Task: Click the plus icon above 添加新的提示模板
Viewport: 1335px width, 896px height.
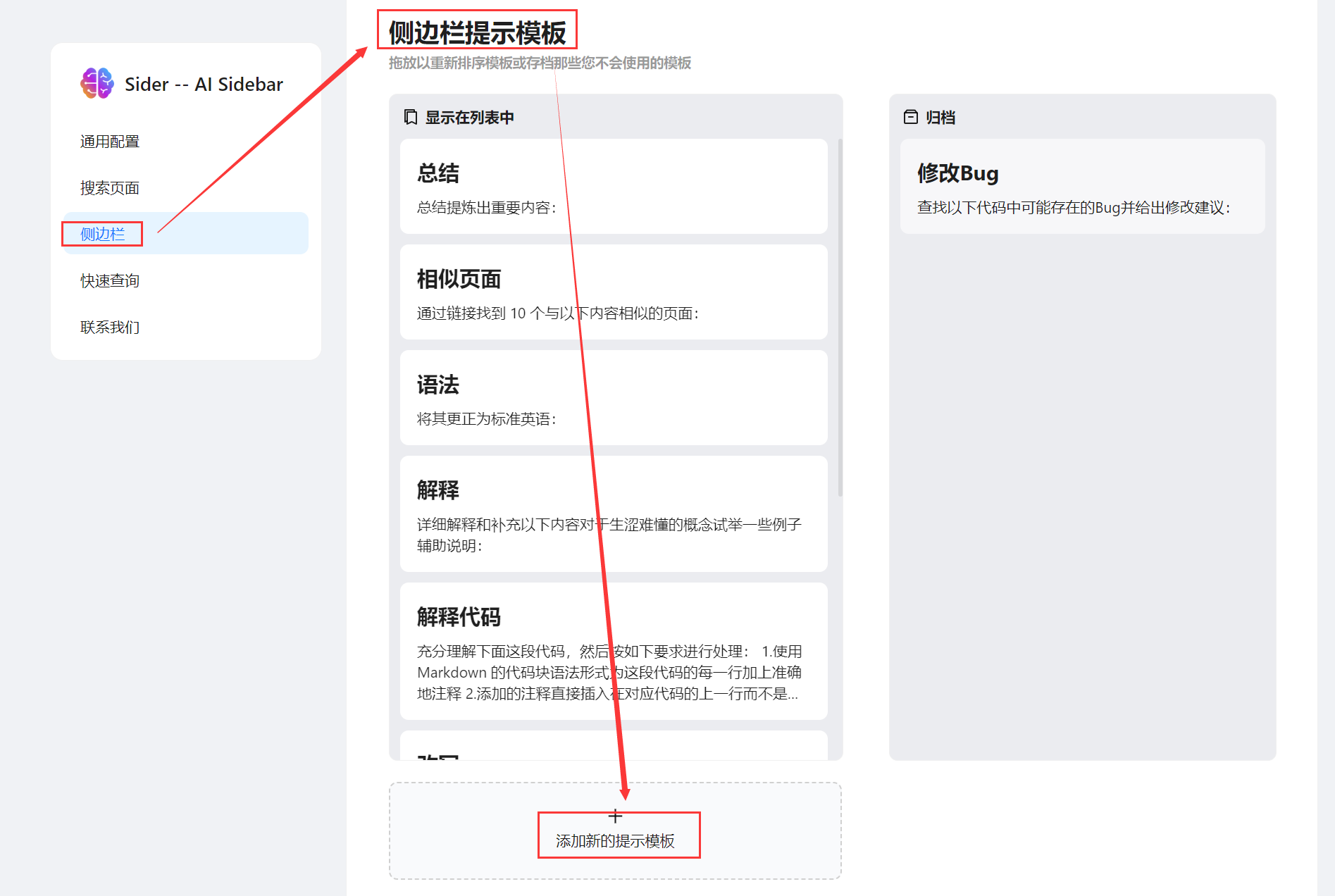Action: [615, 816]
